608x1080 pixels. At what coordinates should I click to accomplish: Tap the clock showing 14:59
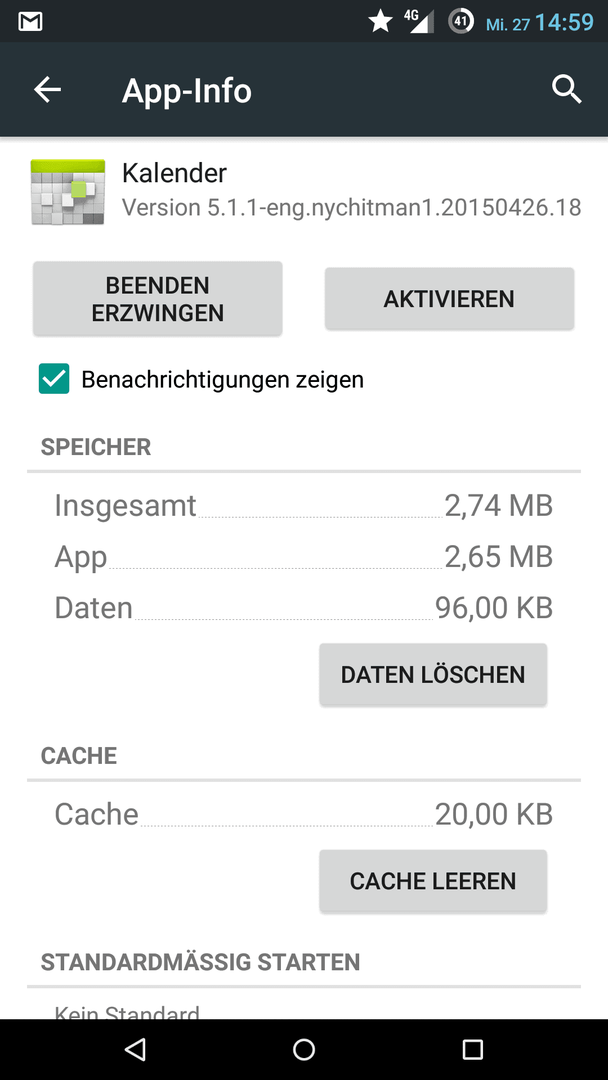pyautogui.click(x=564, y=22)
